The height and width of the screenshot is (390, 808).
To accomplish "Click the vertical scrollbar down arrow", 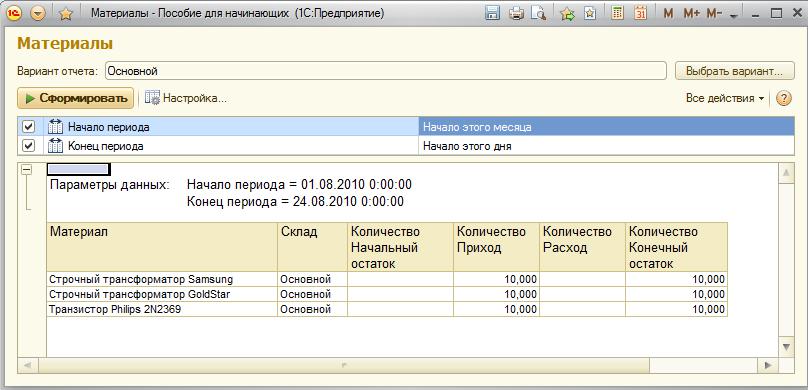I will click(x=785, y=346).
